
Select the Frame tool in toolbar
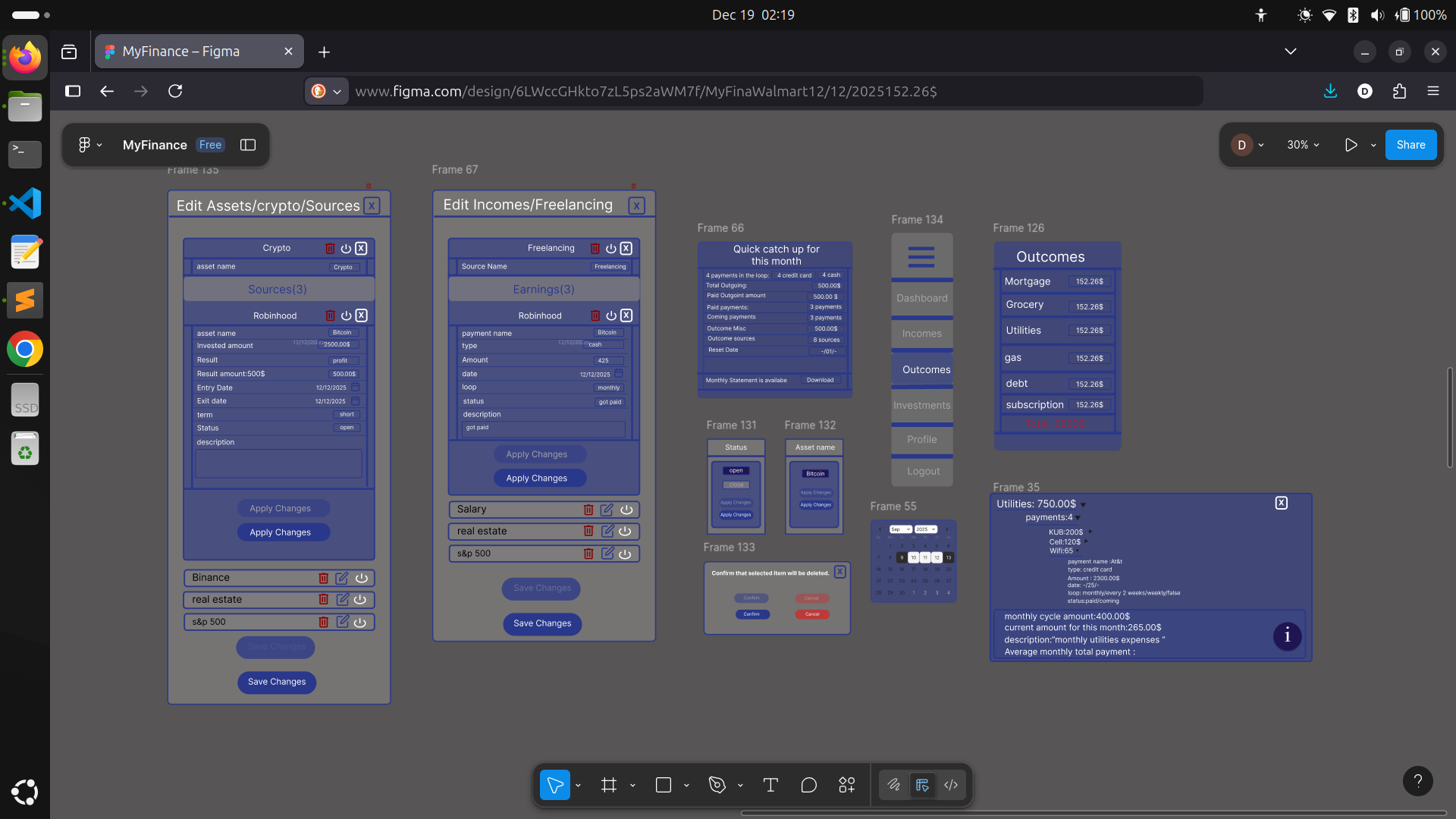[608, 785]
